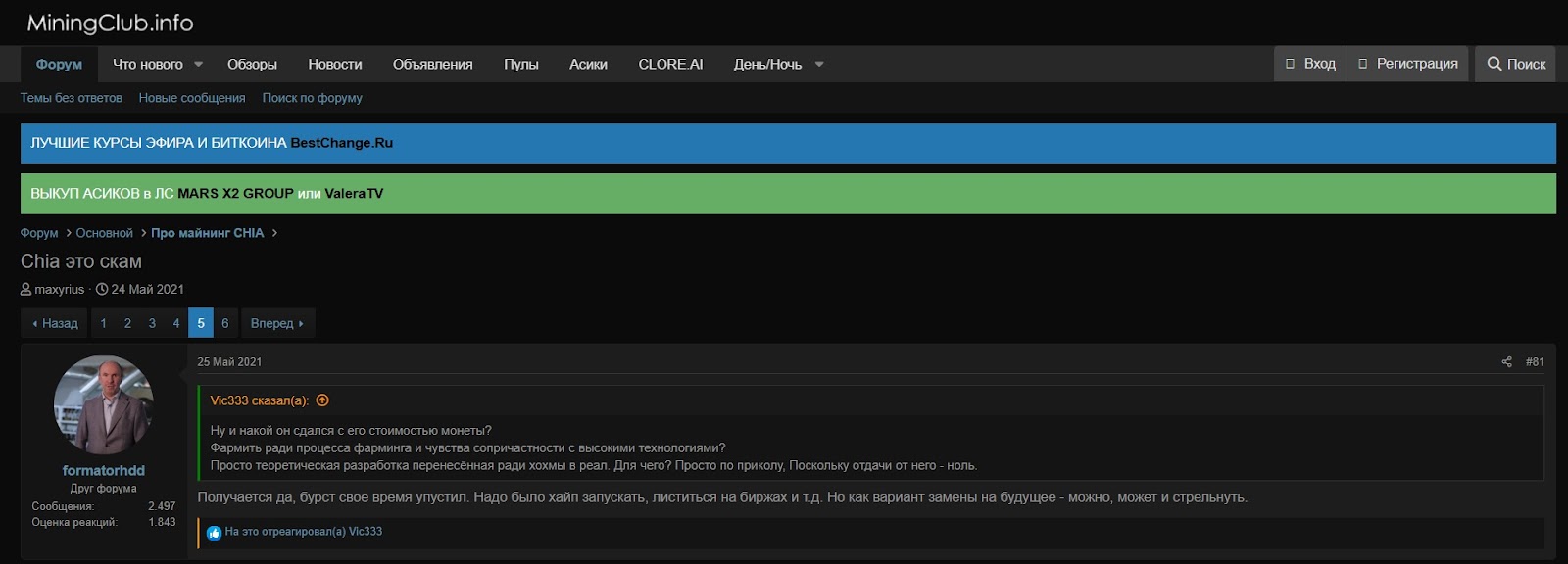Click the Про майнинг CHIA breadcrumb
Image resolution: width=1568 pixels, height=564 pixels.
click(x=207, y=233)
